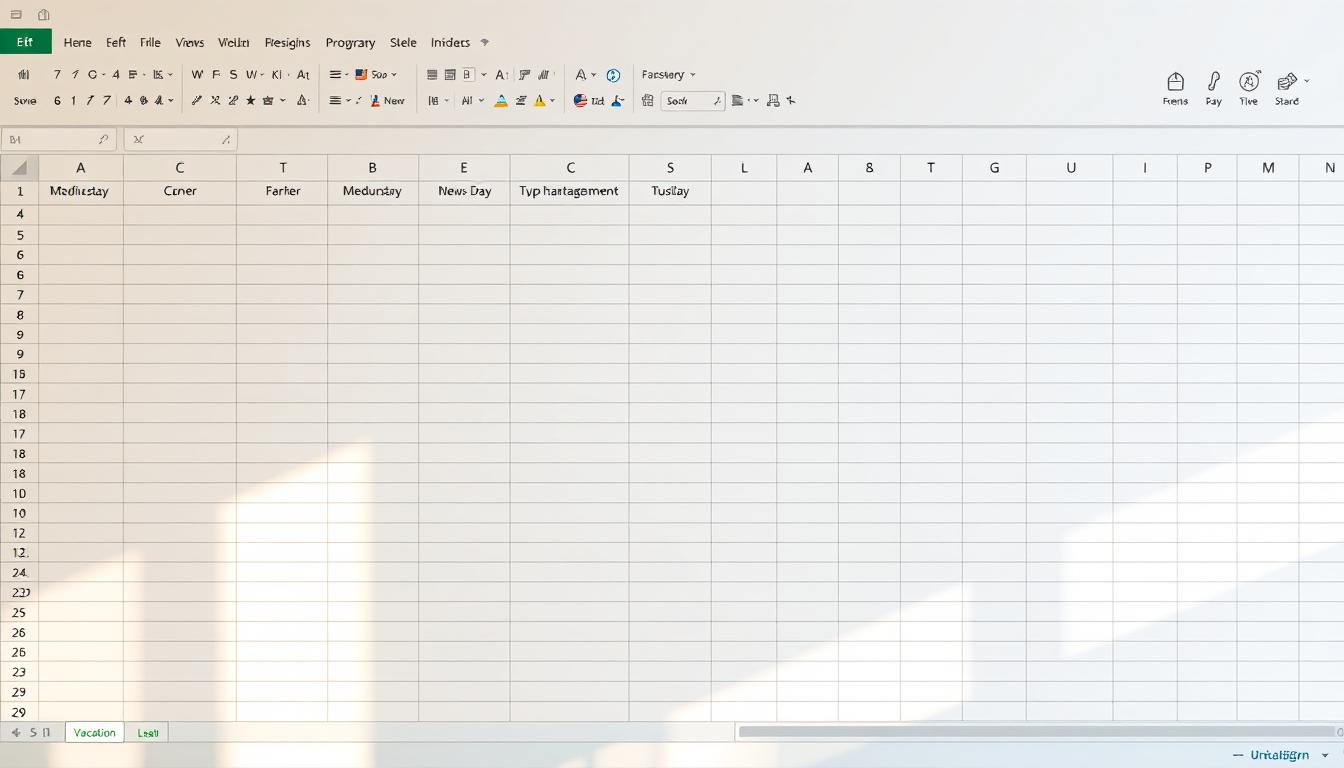
Task: Click the B1 name box
Action: (x=59, y=140)
